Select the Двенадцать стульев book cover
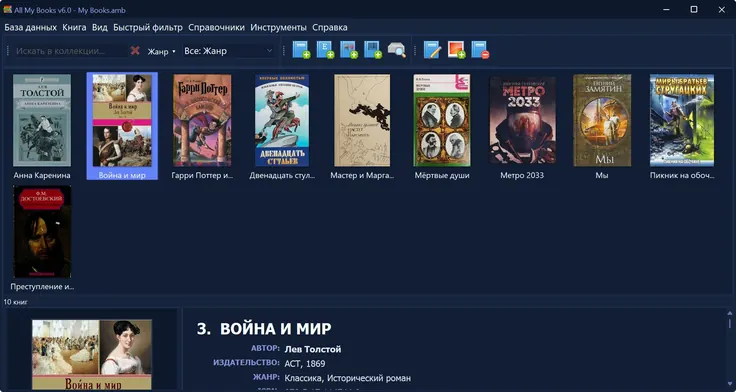Image resolution: width=736 pixels, height=392 pixels. point(282,120)
